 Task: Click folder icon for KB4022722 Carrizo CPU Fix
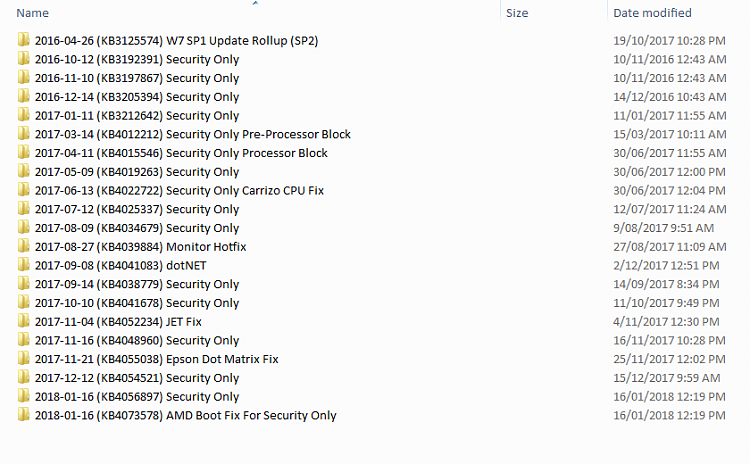pos(24,190)
